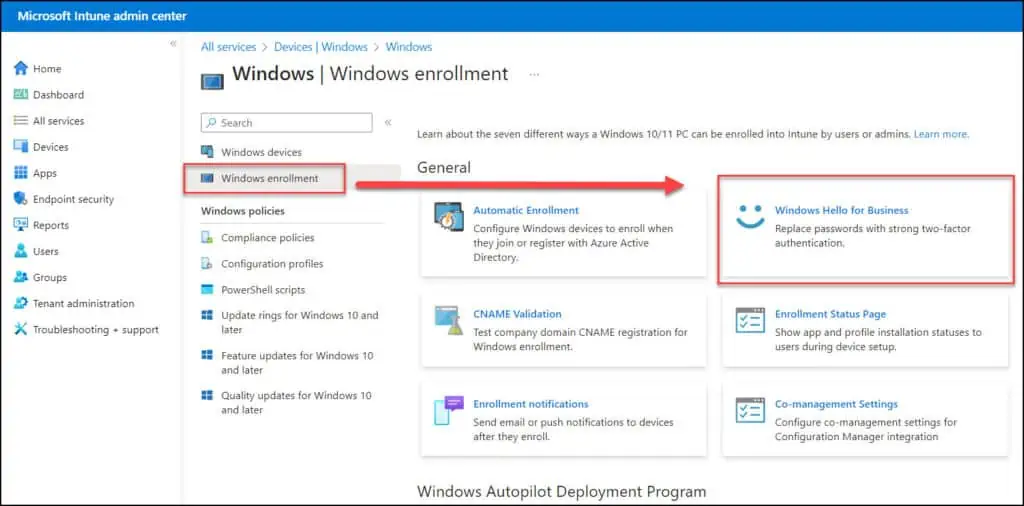Select Tenant administration in sidebar
Screen dimensions: 1024x506
click(x=84, y=304)
